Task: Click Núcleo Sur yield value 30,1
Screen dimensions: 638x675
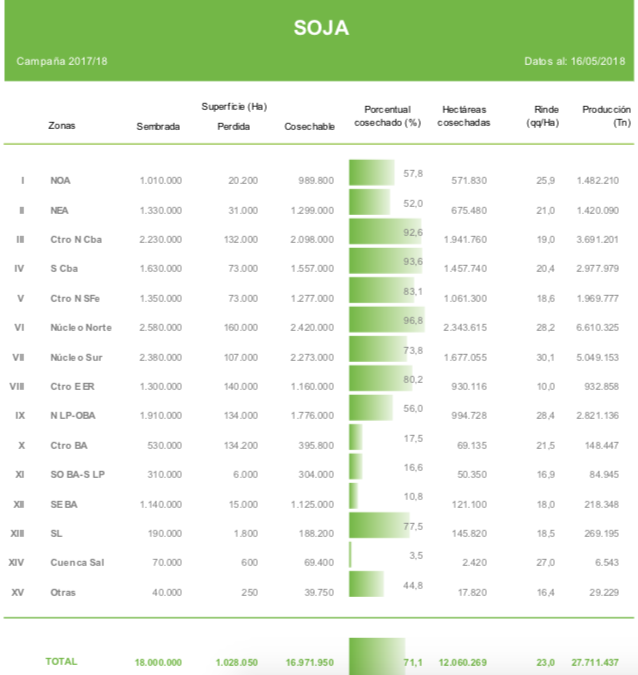Action: [544, 357]
